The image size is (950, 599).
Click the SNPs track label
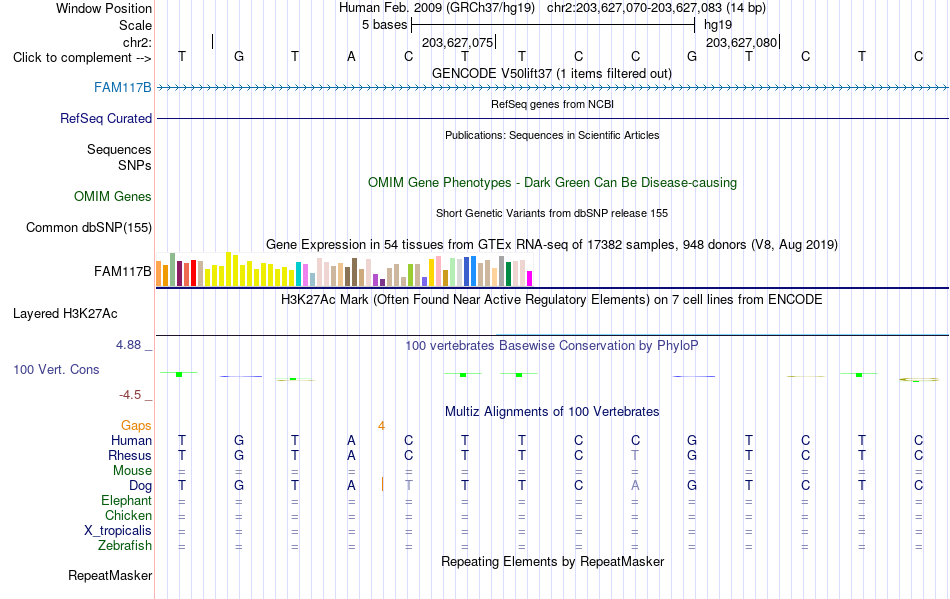click(135, 165)
